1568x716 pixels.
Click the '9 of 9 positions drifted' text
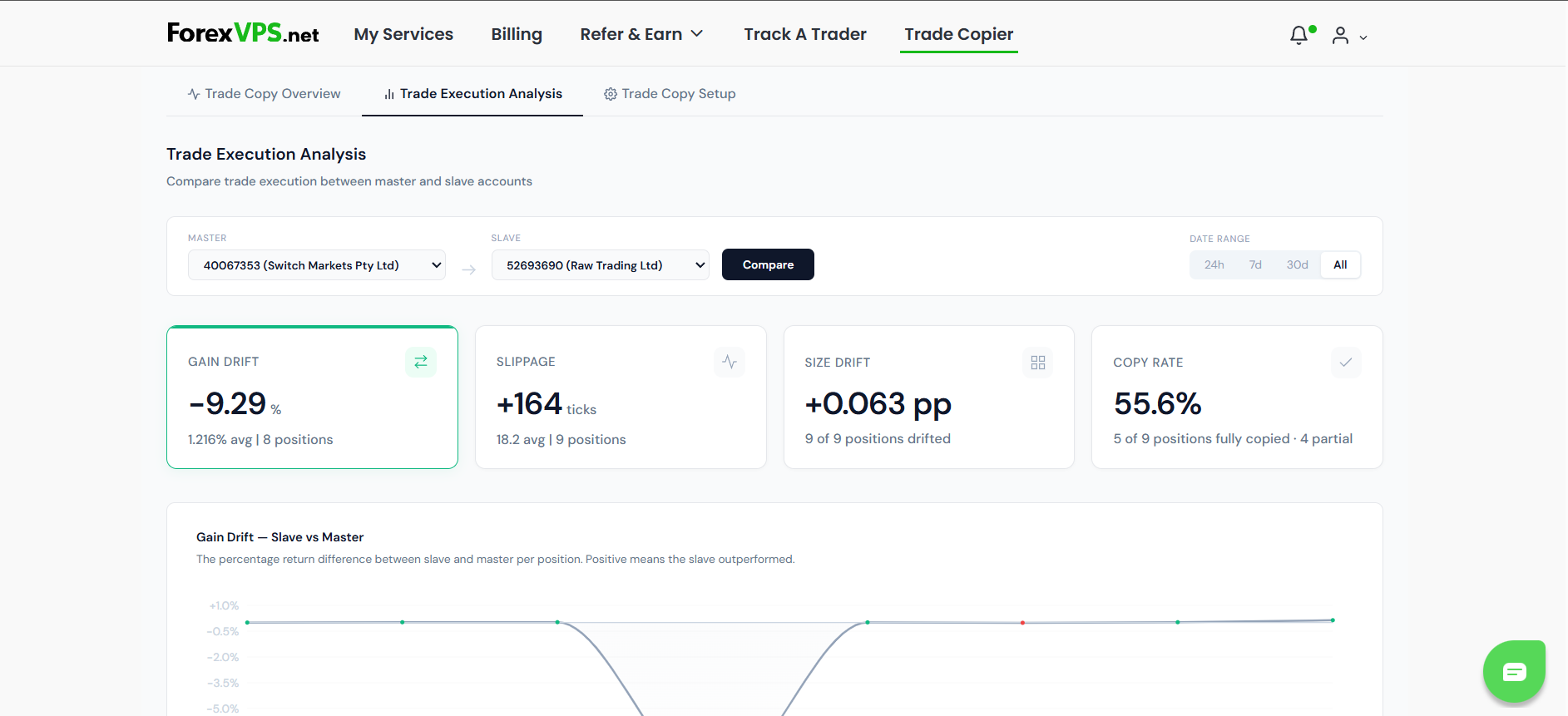click(878, 438)
